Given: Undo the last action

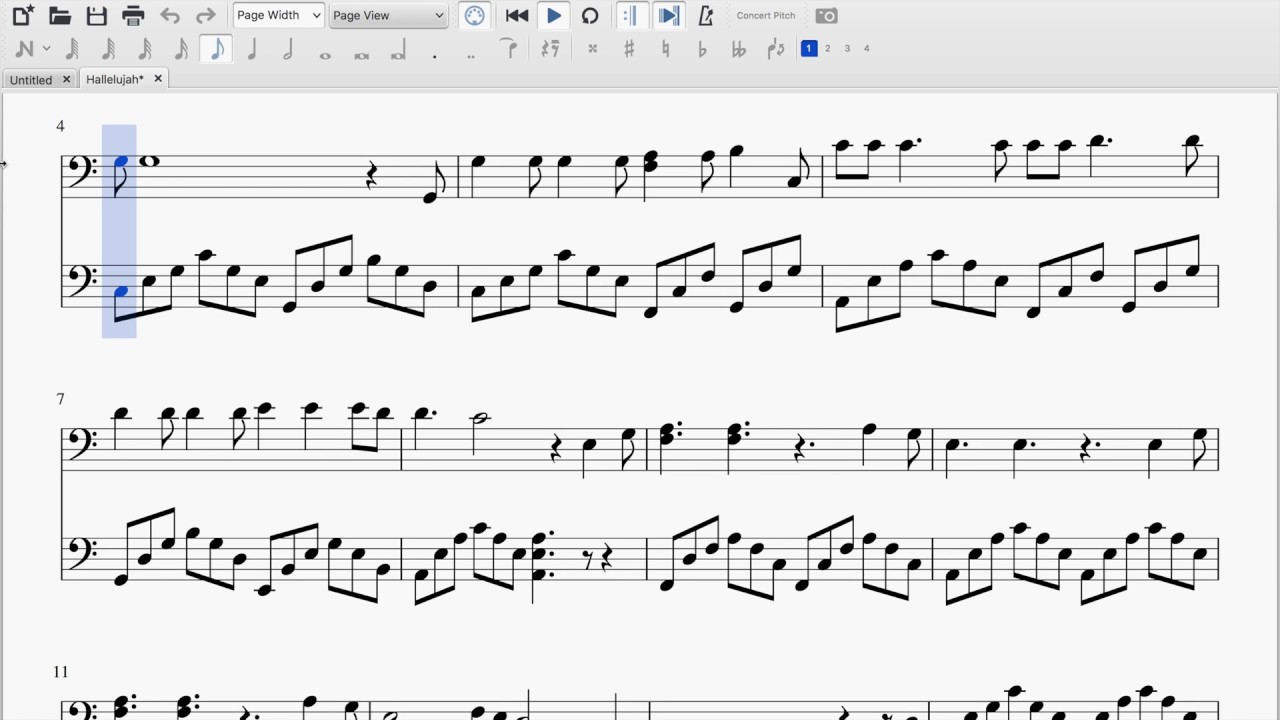Looking at the screenshot, I should point(170,15).
